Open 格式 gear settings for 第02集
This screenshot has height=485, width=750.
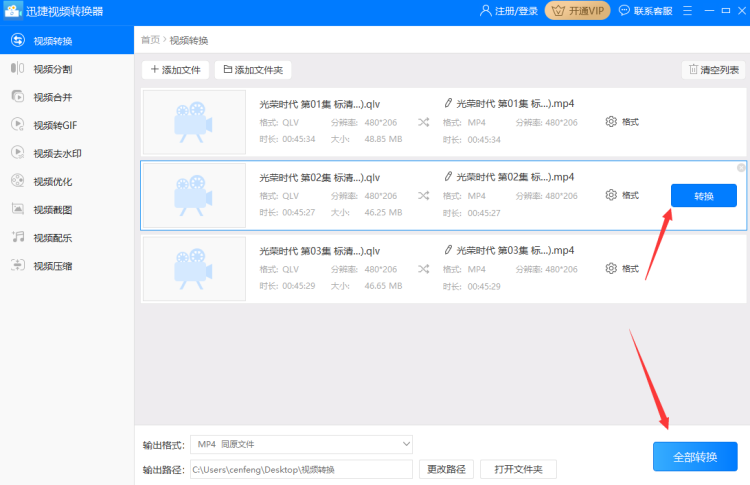[622, 195]
